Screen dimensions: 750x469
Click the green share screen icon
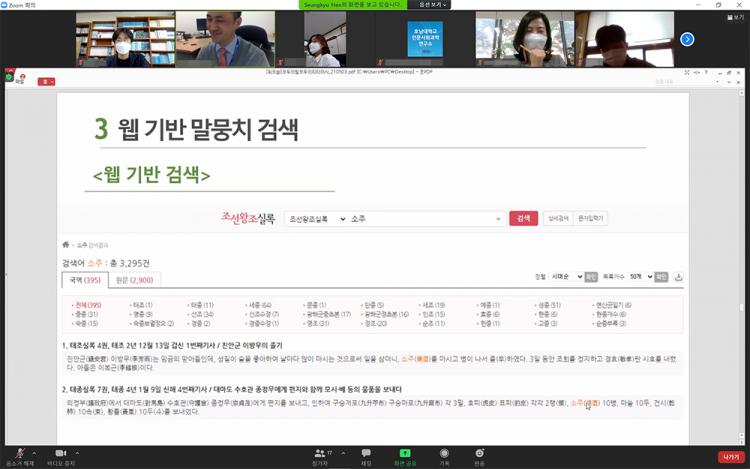coord(406,453)
